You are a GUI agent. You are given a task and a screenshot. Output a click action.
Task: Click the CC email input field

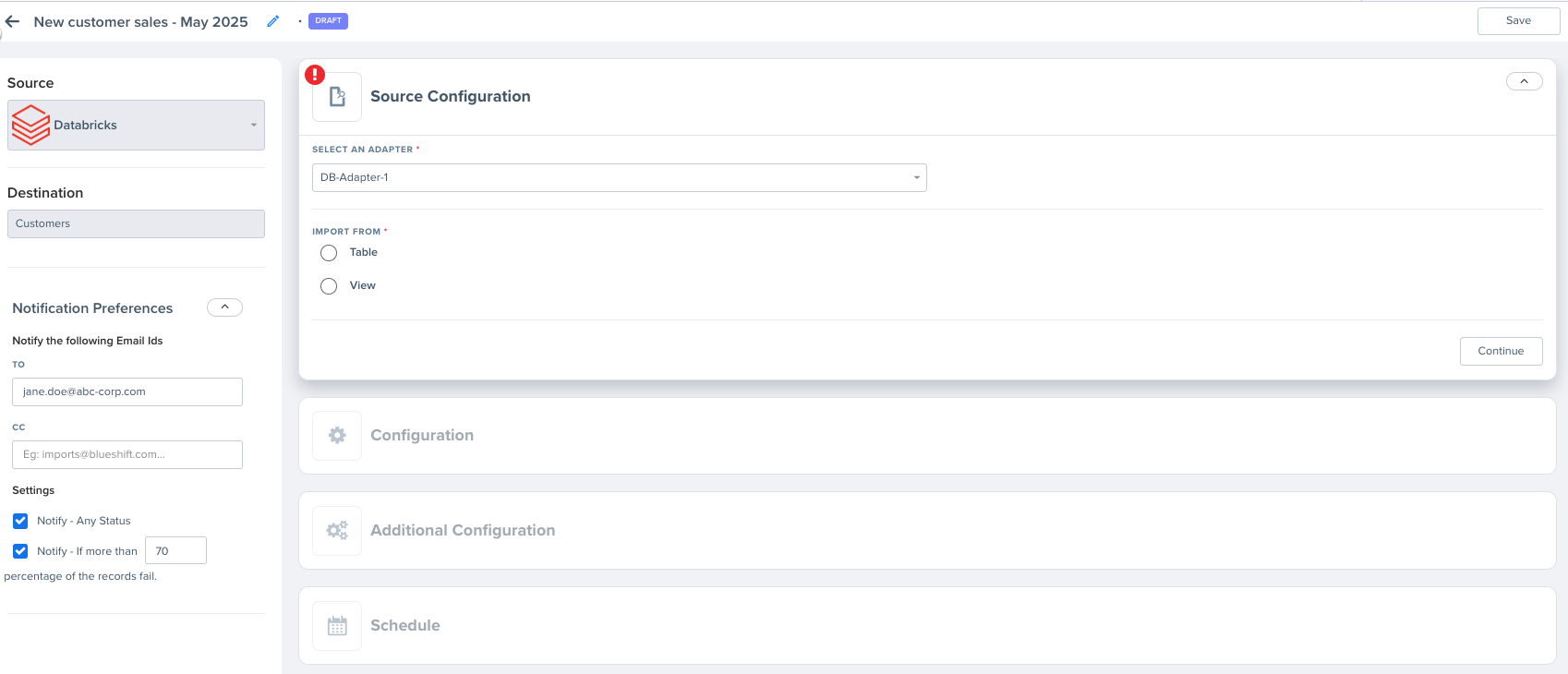click(x=127, y=454)
